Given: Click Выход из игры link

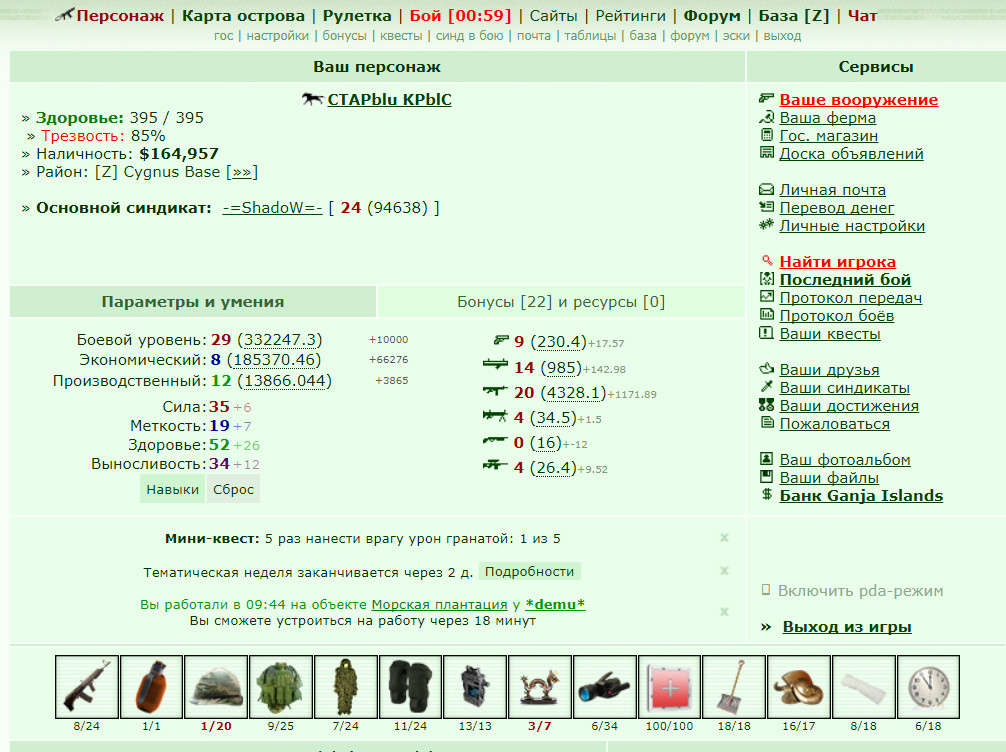Looking at the screenshot, I should [847, 626].
